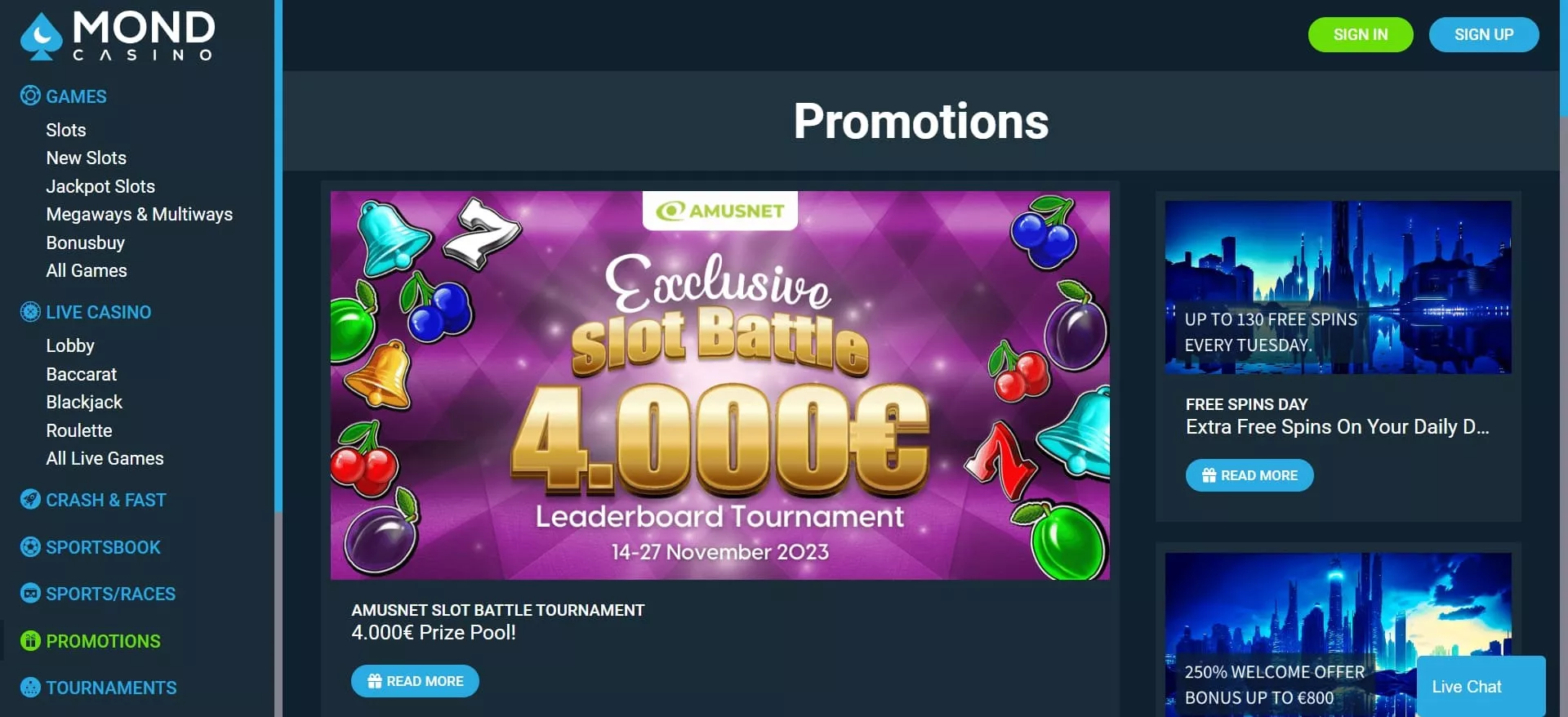Open the Bonusbuy games list
Screen dimensions: 1568x717
(86, 243)
